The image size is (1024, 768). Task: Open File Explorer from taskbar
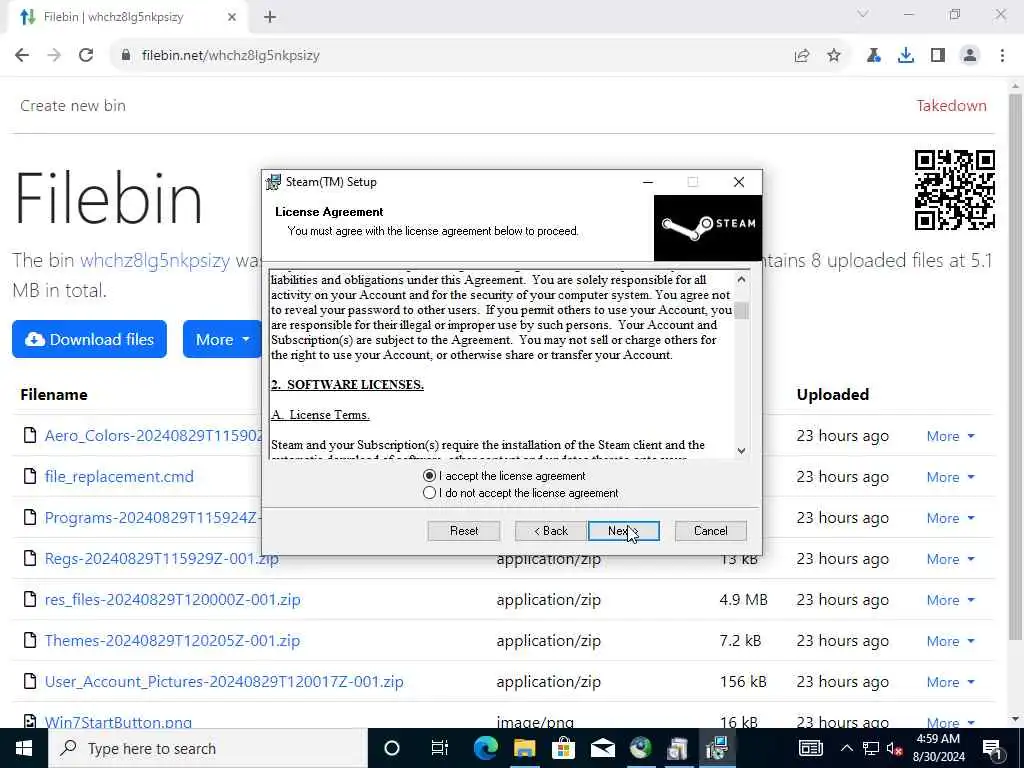[524, 748]
